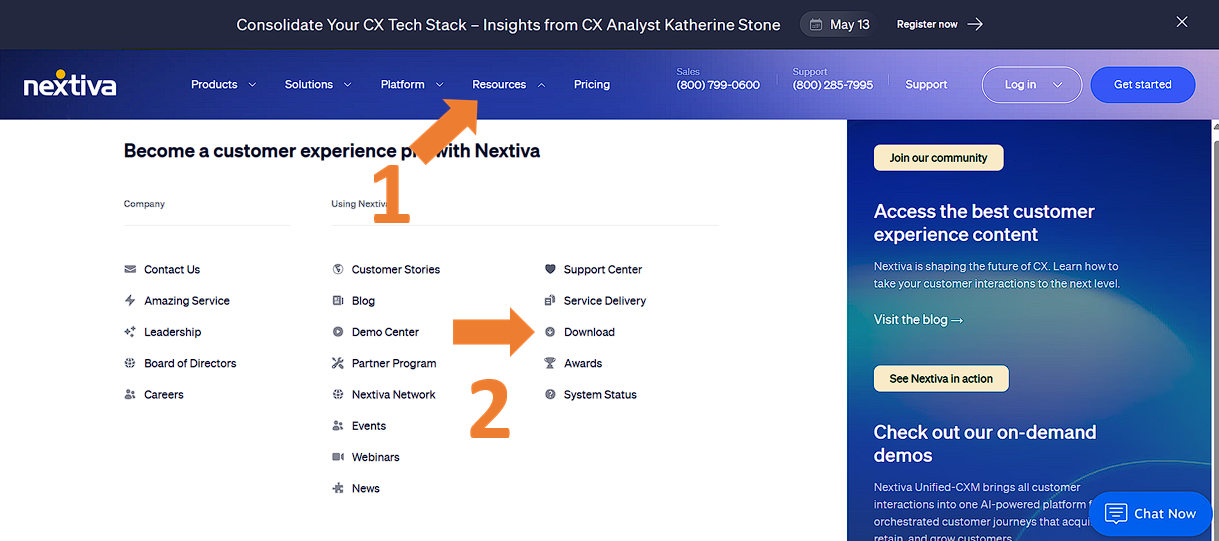The height and width of the screenshot is (541, 1219).
Task: Click the shield icon beside Support Center
Action: point(550,269)
